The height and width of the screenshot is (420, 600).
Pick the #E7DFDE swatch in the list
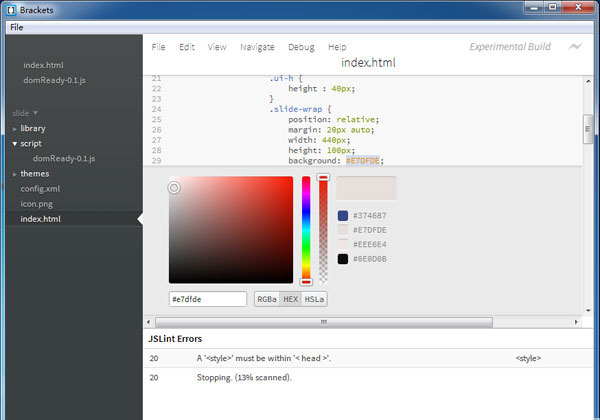[343, 229]
